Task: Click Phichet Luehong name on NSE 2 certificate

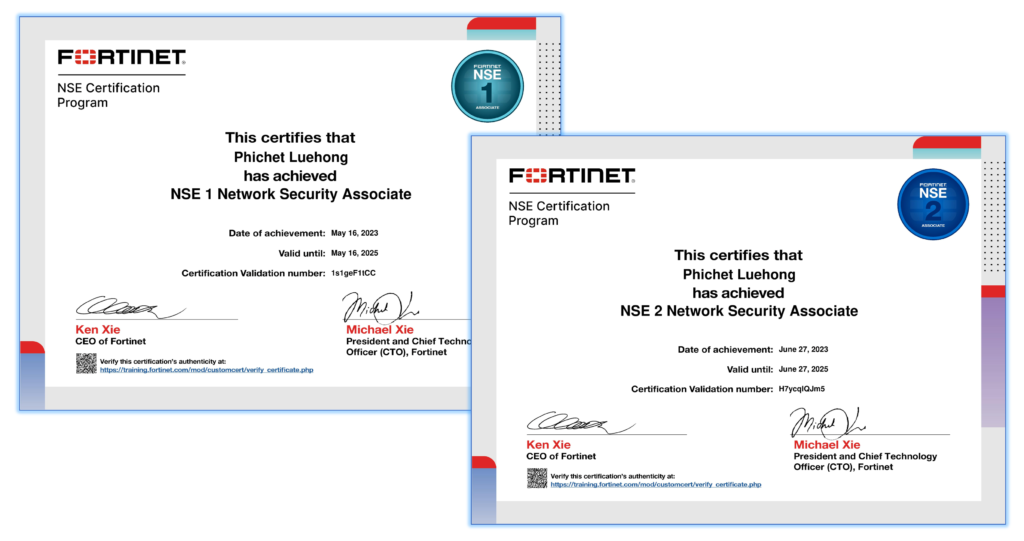Action: pos(739,274)
